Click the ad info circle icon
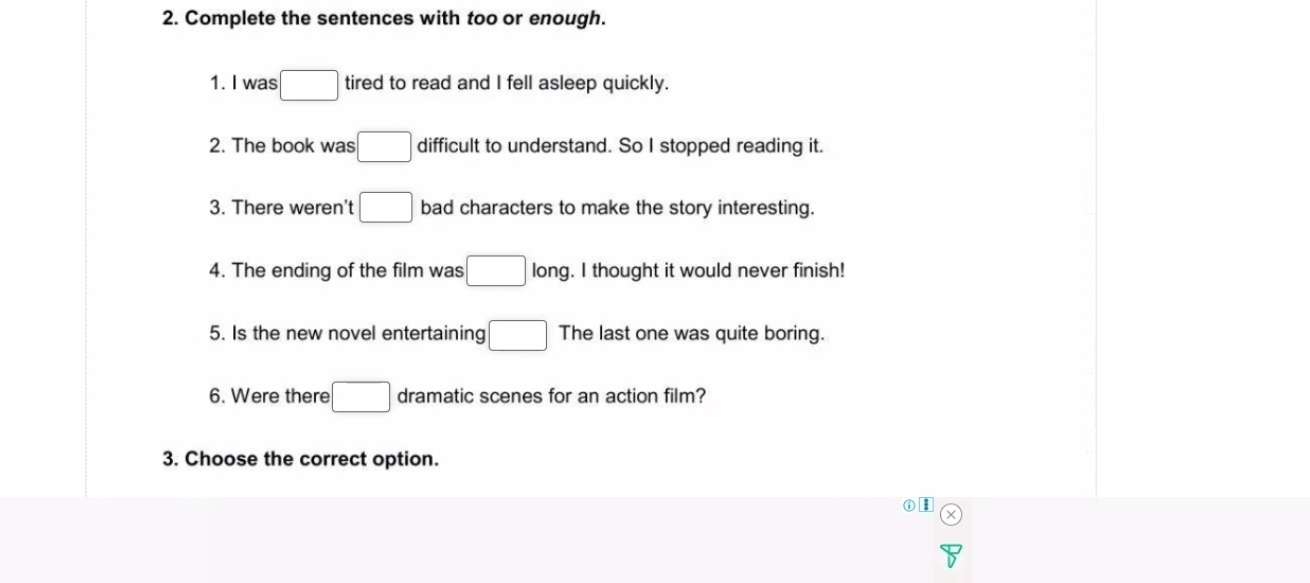Image resolution: width=1310 pixels, height=583 pixels. click(908, 506)
